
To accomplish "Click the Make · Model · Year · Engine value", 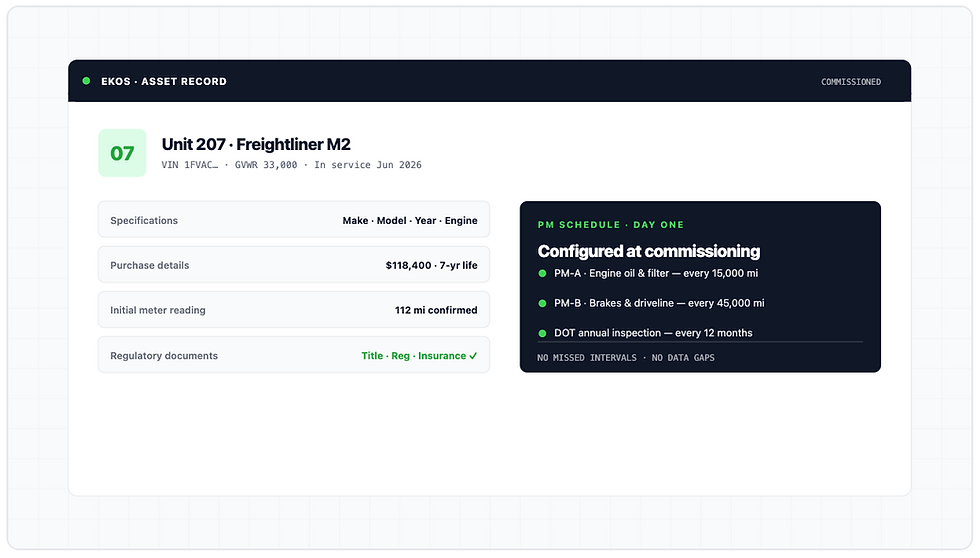I will [410, 221].
